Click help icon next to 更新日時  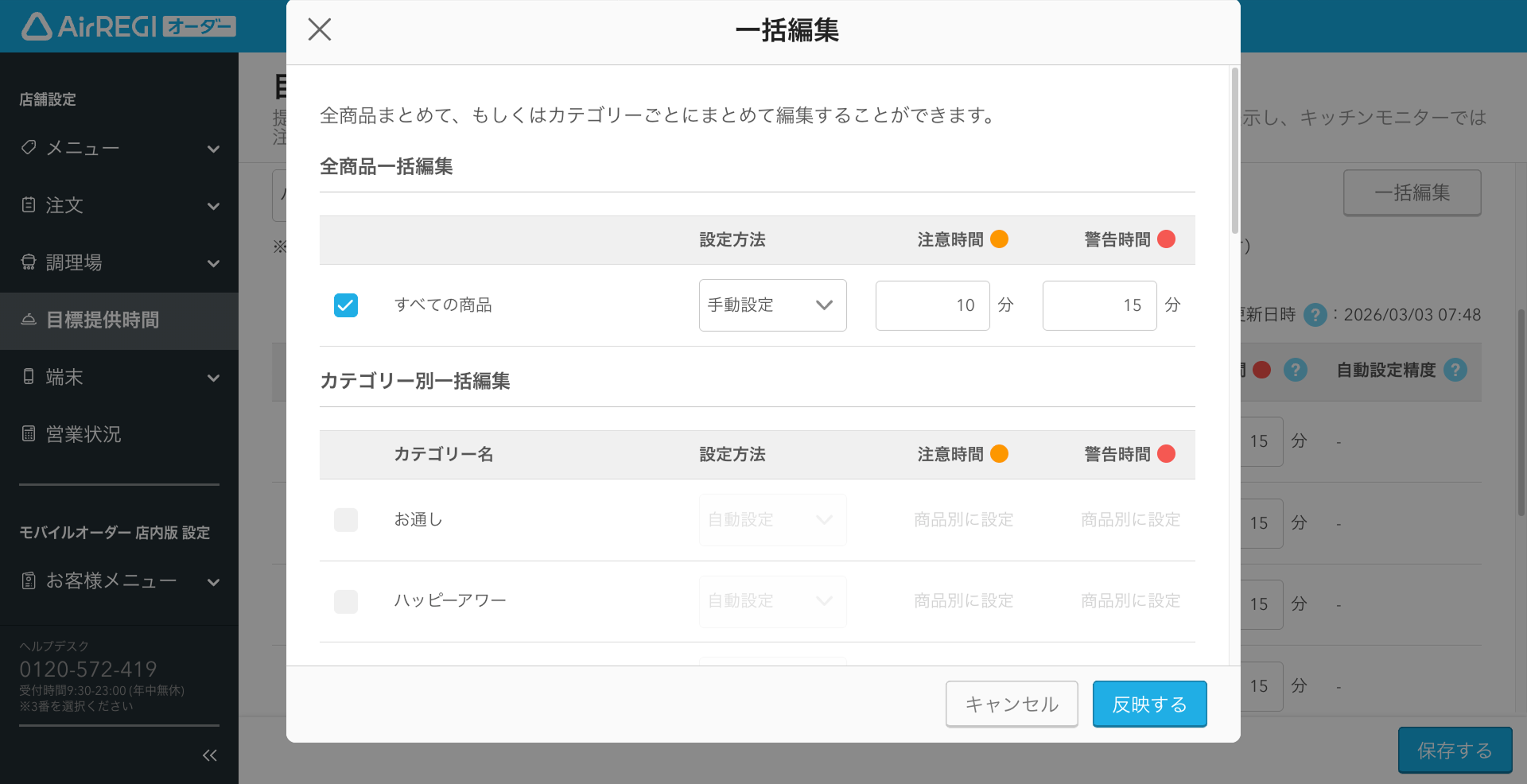1315,315
